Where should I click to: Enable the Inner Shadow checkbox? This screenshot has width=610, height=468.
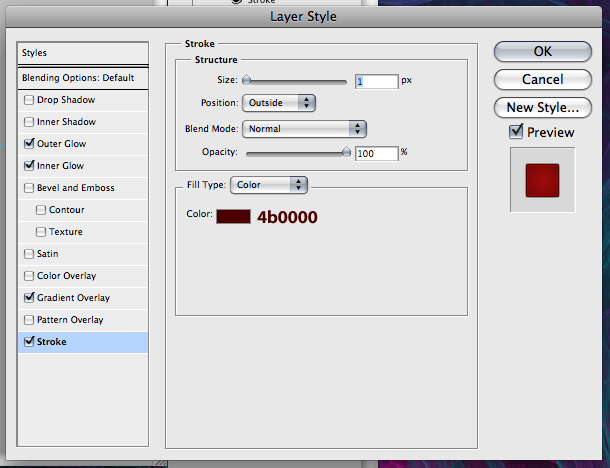point(29,122)
